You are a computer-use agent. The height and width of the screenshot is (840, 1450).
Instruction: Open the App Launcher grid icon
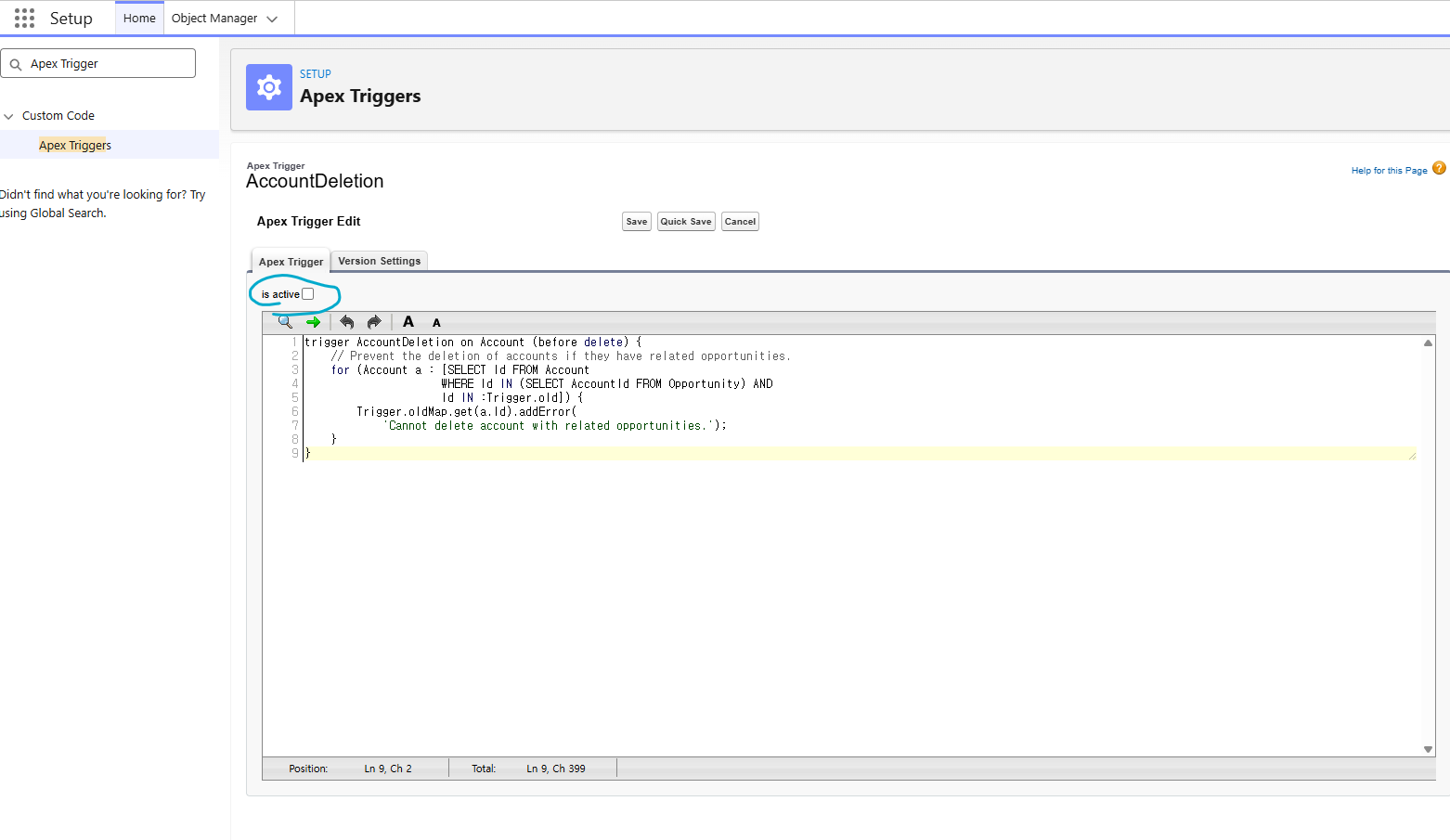point(25,19)
